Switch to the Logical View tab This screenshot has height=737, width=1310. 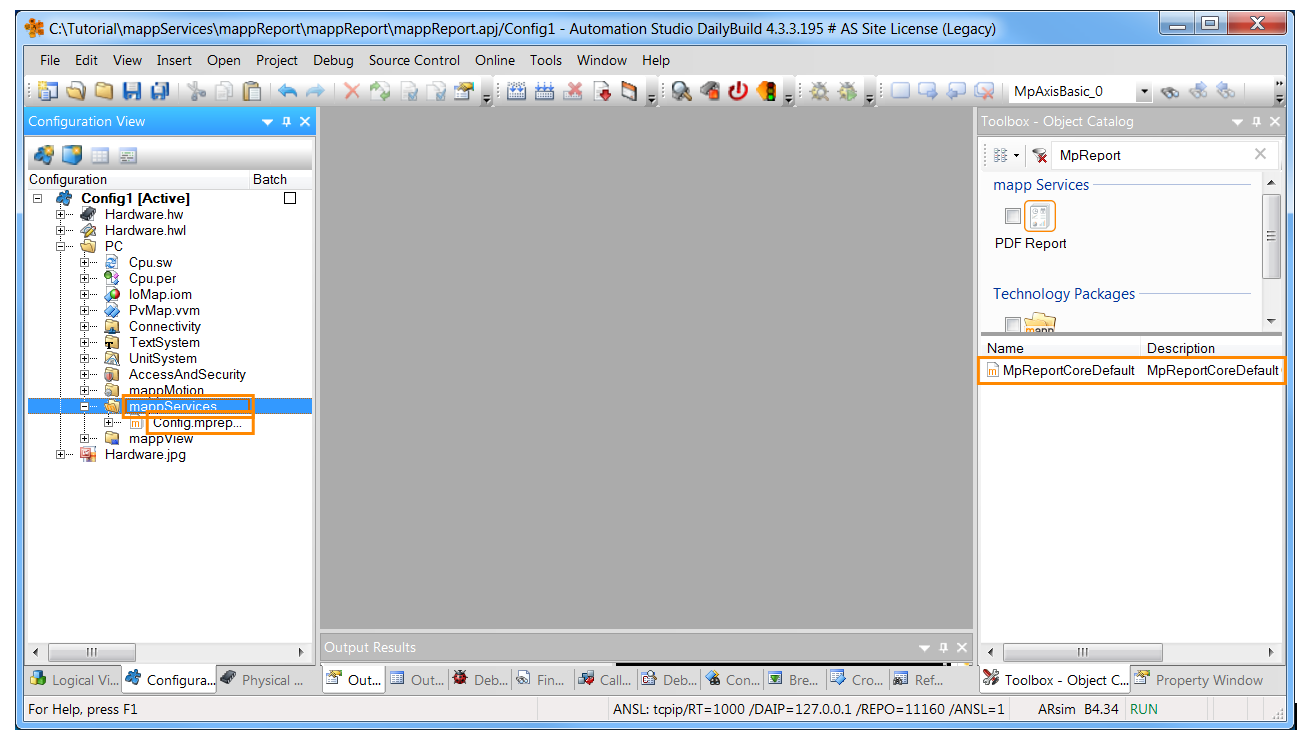point(73,680)
